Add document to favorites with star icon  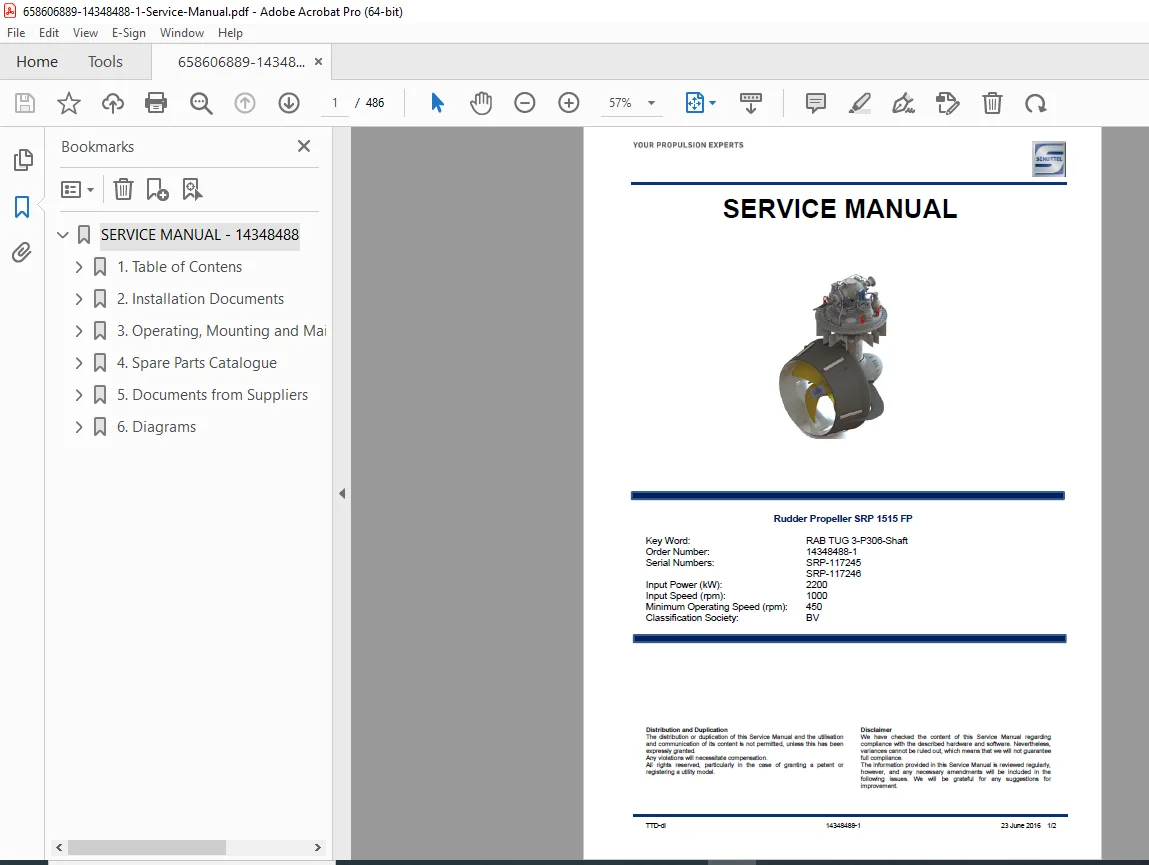[x=69, y=103]
